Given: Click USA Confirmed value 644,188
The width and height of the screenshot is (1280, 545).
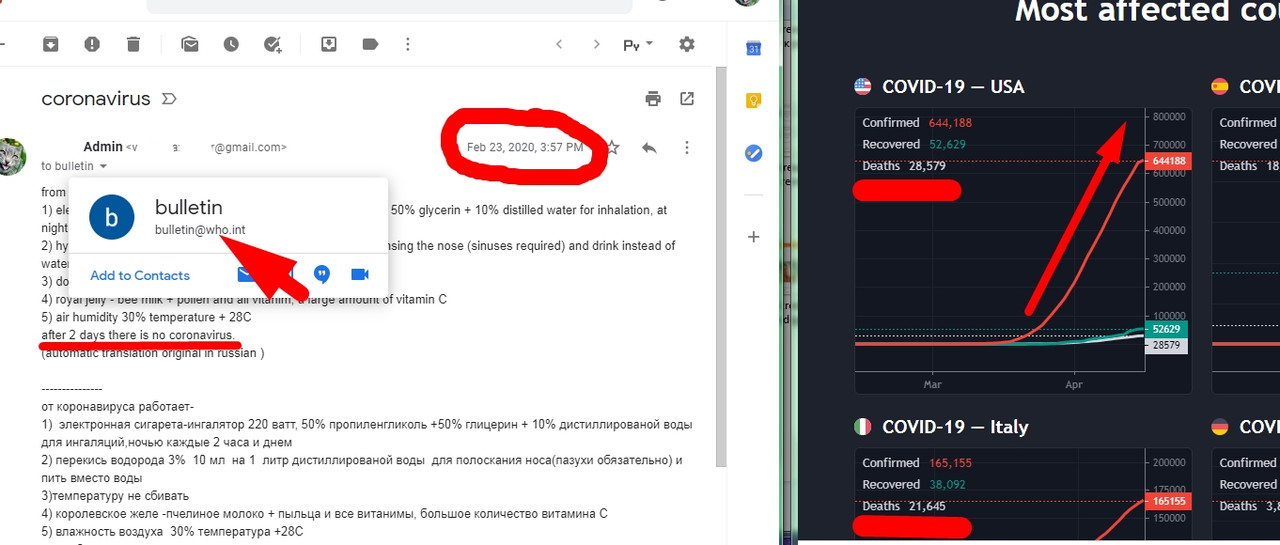Looking at the screenshot, I should pos(952,123).
